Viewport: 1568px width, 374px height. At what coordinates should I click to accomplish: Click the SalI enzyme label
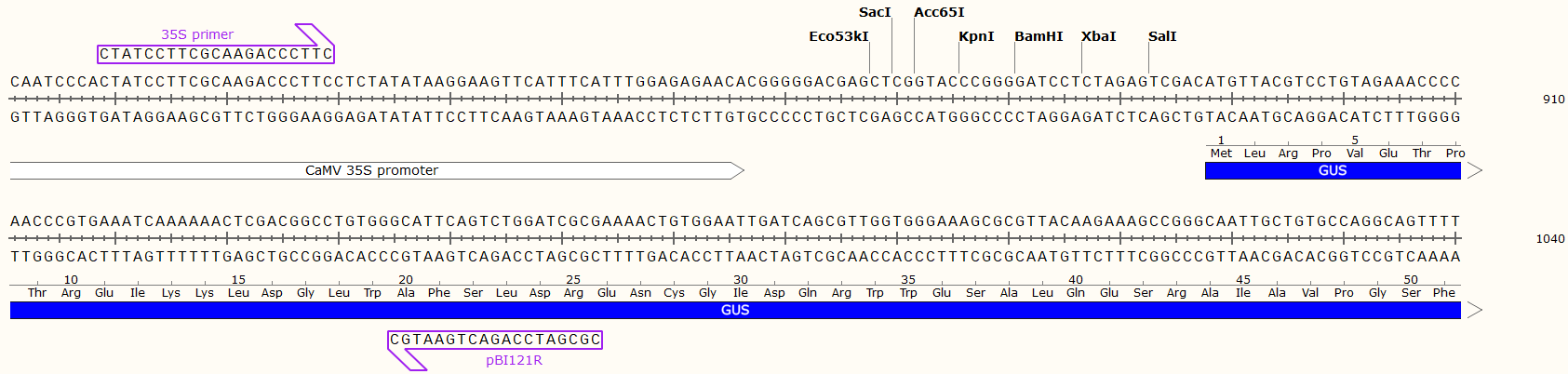[1162, 36]
